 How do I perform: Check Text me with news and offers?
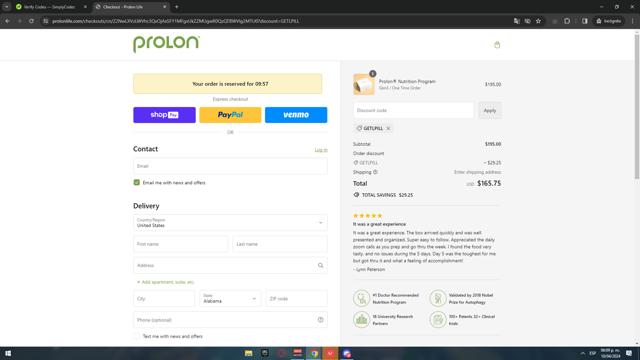tap(137, 336)
